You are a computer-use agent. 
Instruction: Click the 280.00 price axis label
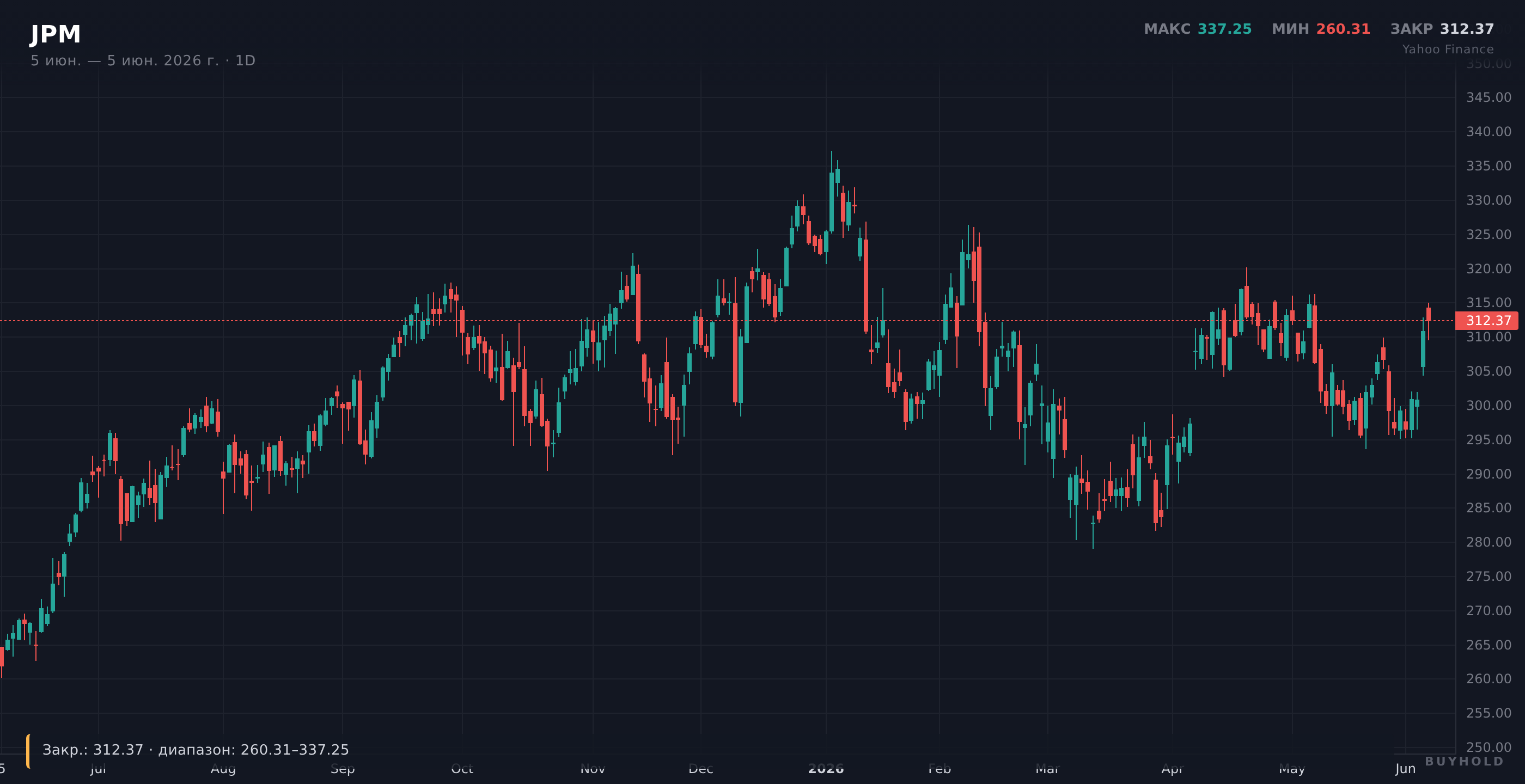click(1489, 542)
